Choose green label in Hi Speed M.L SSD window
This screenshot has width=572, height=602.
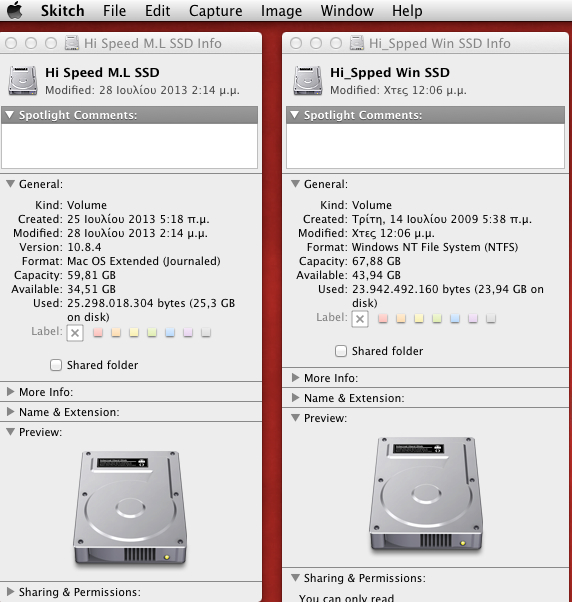coord(152,332)
